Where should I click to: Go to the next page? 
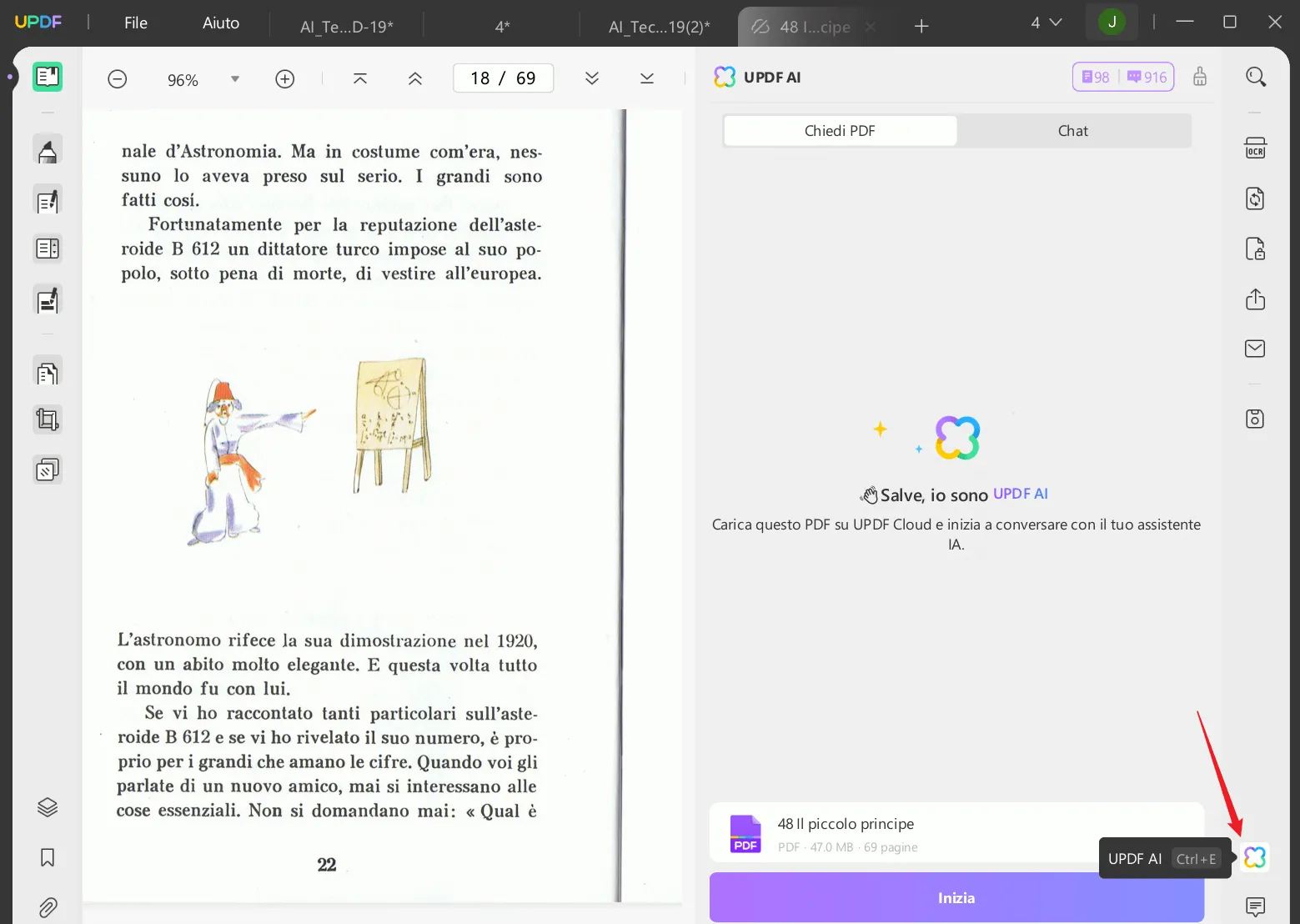click(x=592, y=78)
